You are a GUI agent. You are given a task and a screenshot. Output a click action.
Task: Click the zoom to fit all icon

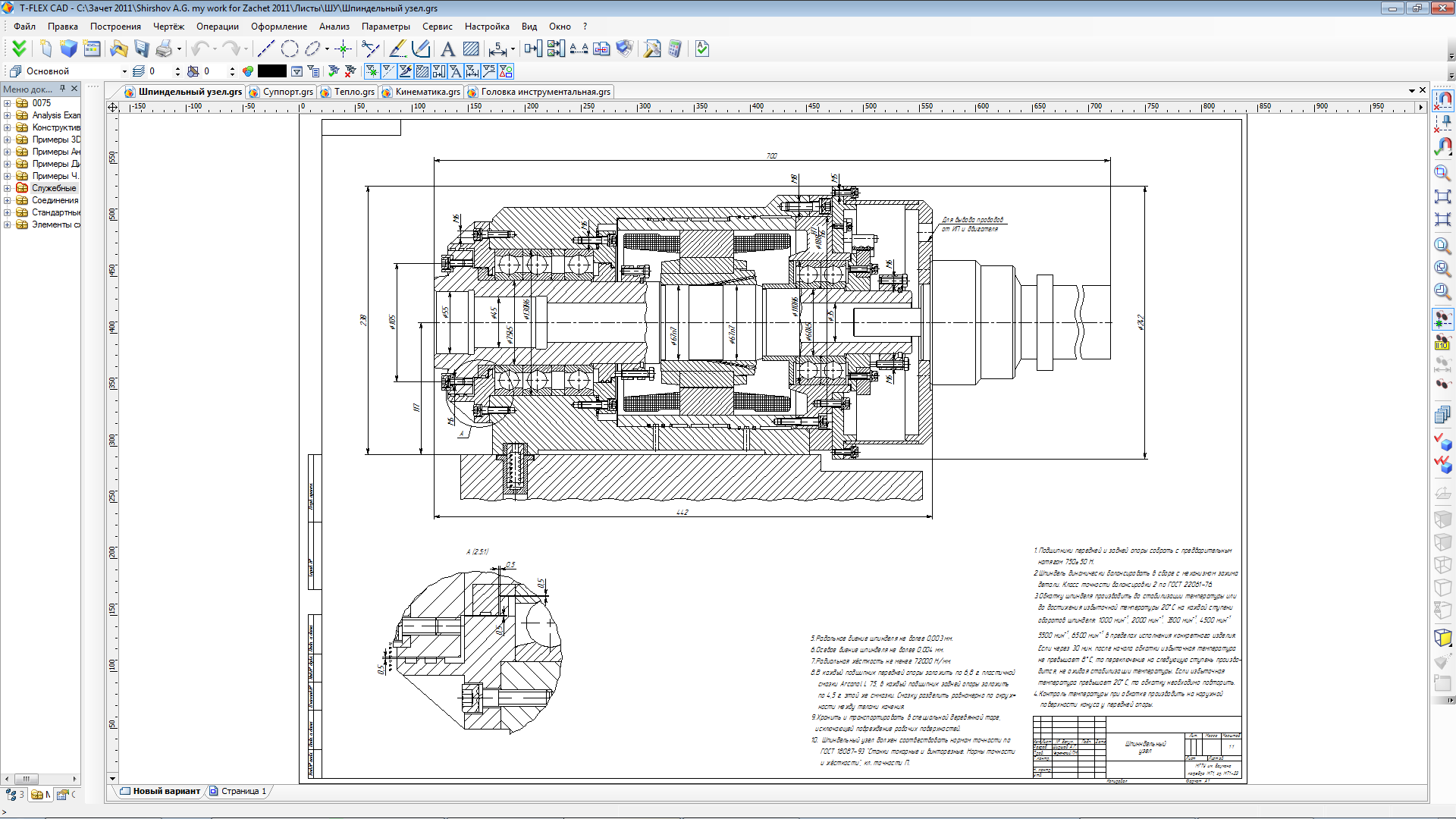(x=1442, y=196)
